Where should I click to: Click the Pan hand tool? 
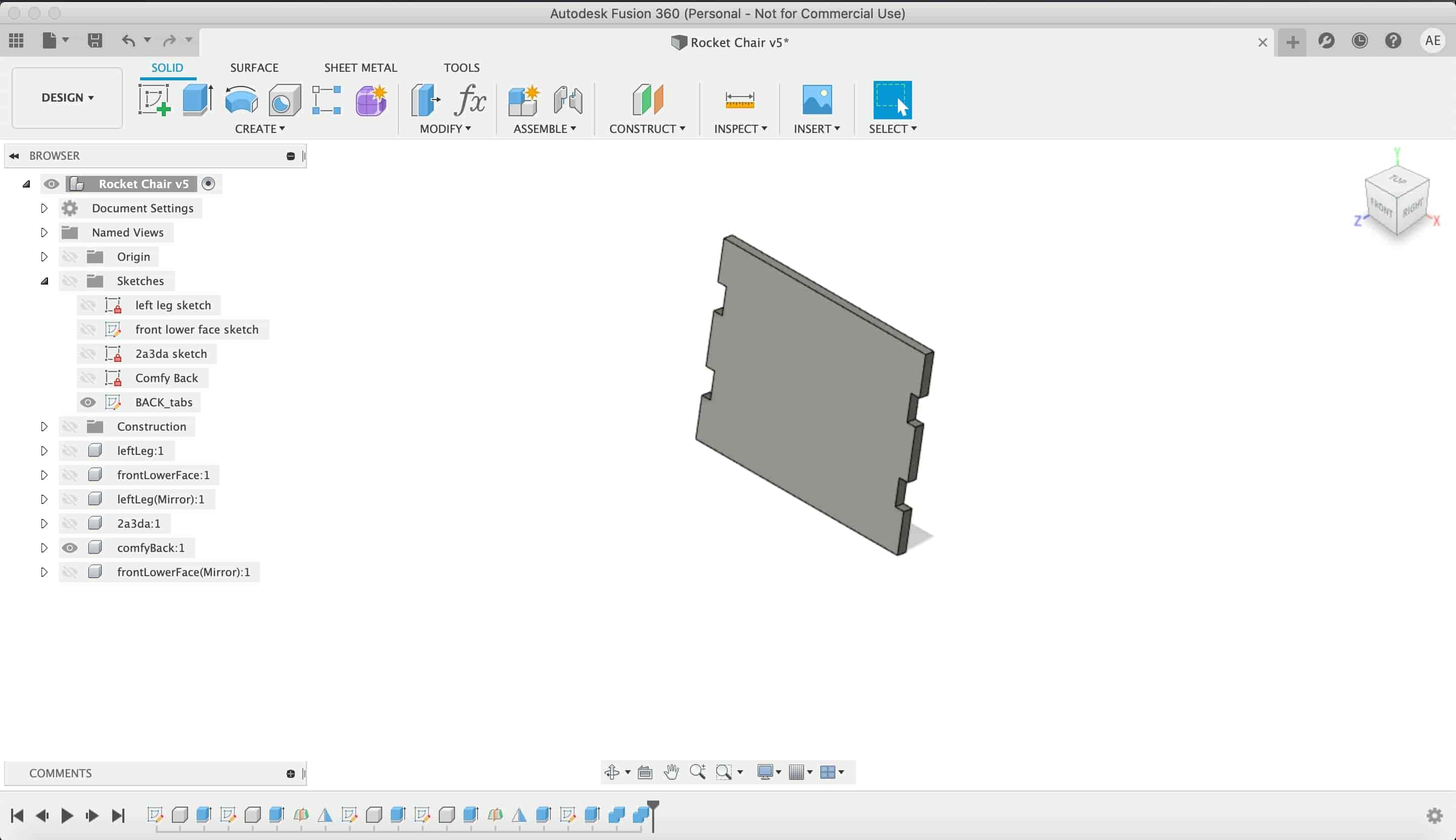tap(671, 772)
